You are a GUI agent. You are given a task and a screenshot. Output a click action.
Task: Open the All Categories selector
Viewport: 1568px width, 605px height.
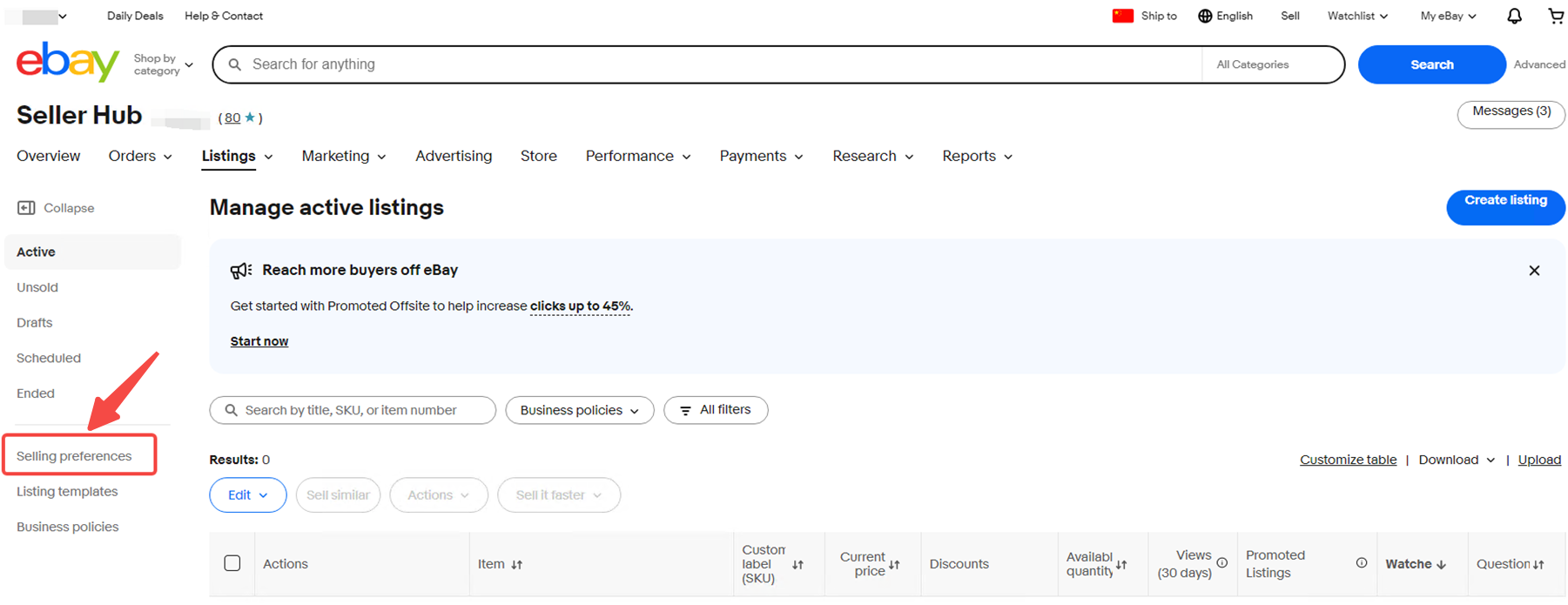click(1271, 64)
